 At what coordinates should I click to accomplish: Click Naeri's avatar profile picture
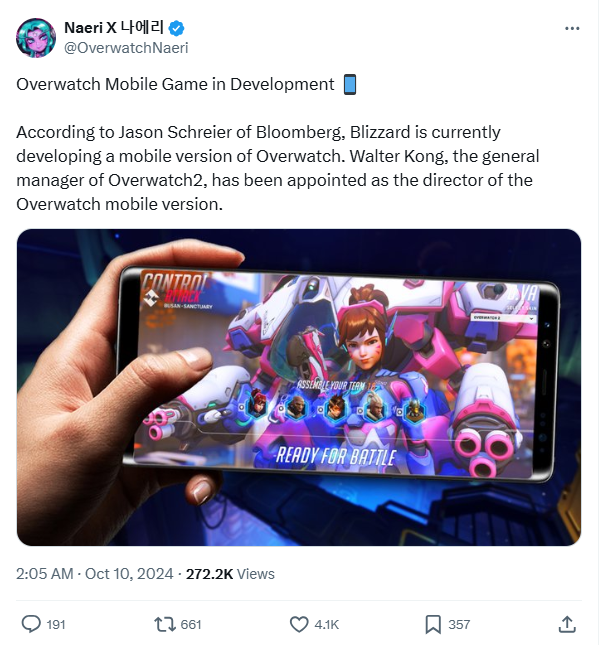(x=36, y=38)
